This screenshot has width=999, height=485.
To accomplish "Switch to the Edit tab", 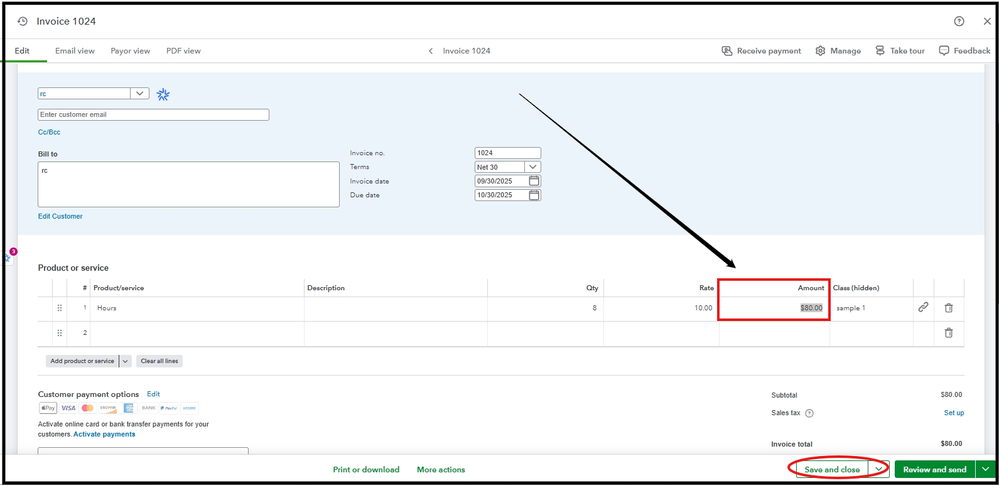I will pyautogui.click(x=22, y=51).
